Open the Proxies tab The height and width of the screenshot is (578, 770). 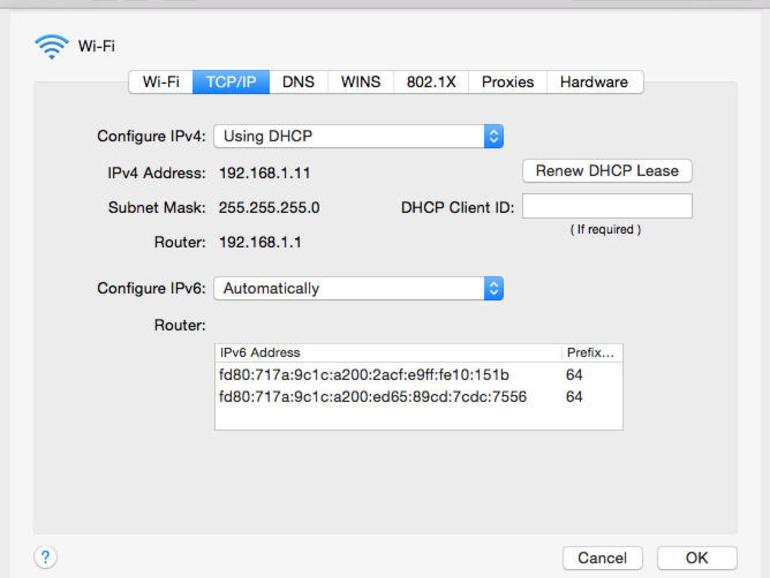coord(508,82)
